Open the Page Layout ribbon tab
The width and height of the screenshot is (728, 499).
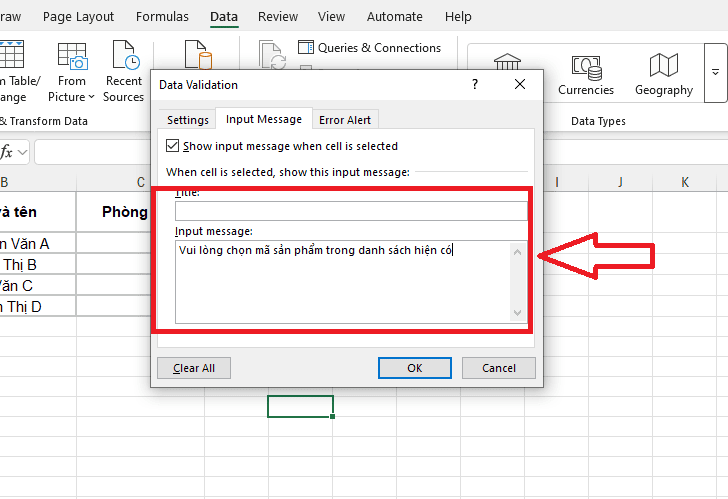click(78, 17)
